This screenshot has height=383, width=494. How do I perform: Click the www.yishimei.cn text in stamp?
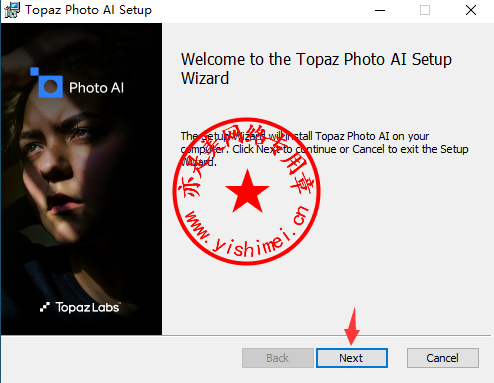click(247, 233)
